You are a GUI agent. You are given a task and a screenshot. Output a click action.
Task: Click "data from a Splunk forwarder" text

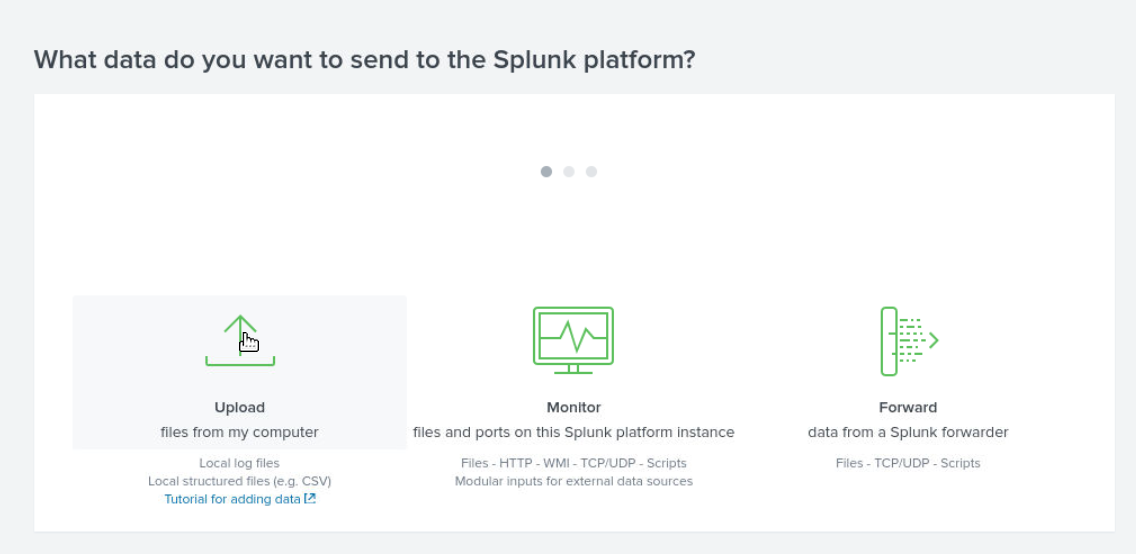908,433
